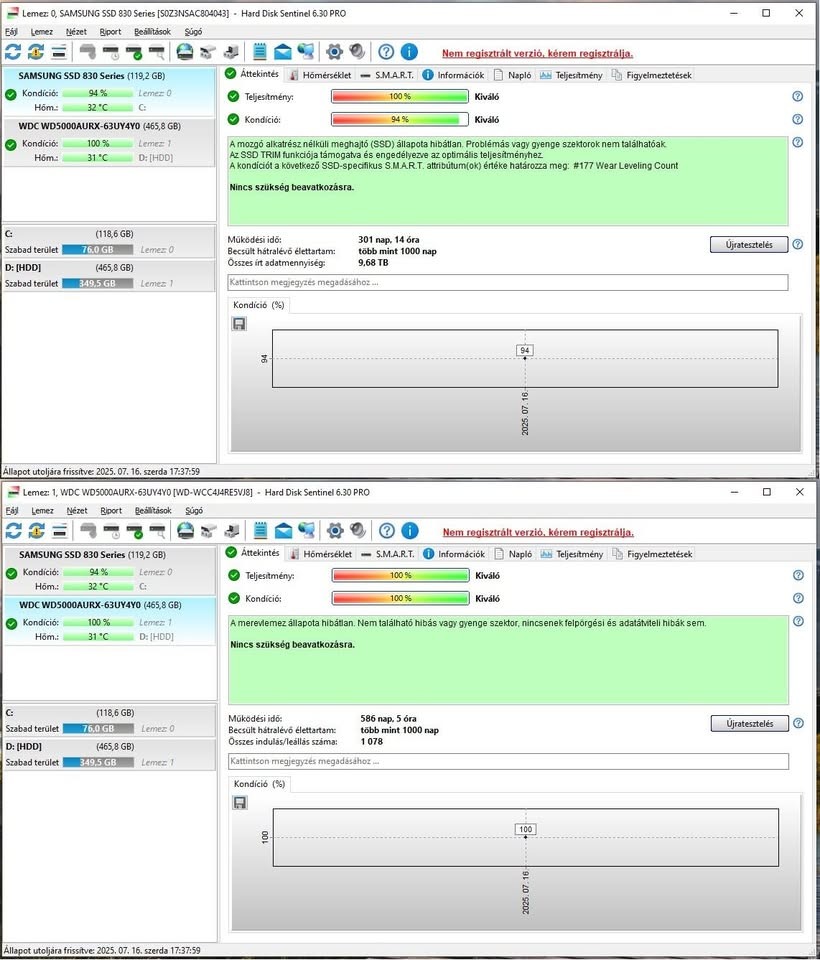Switch to Napló tab in bottom window

tap(513, 553)
